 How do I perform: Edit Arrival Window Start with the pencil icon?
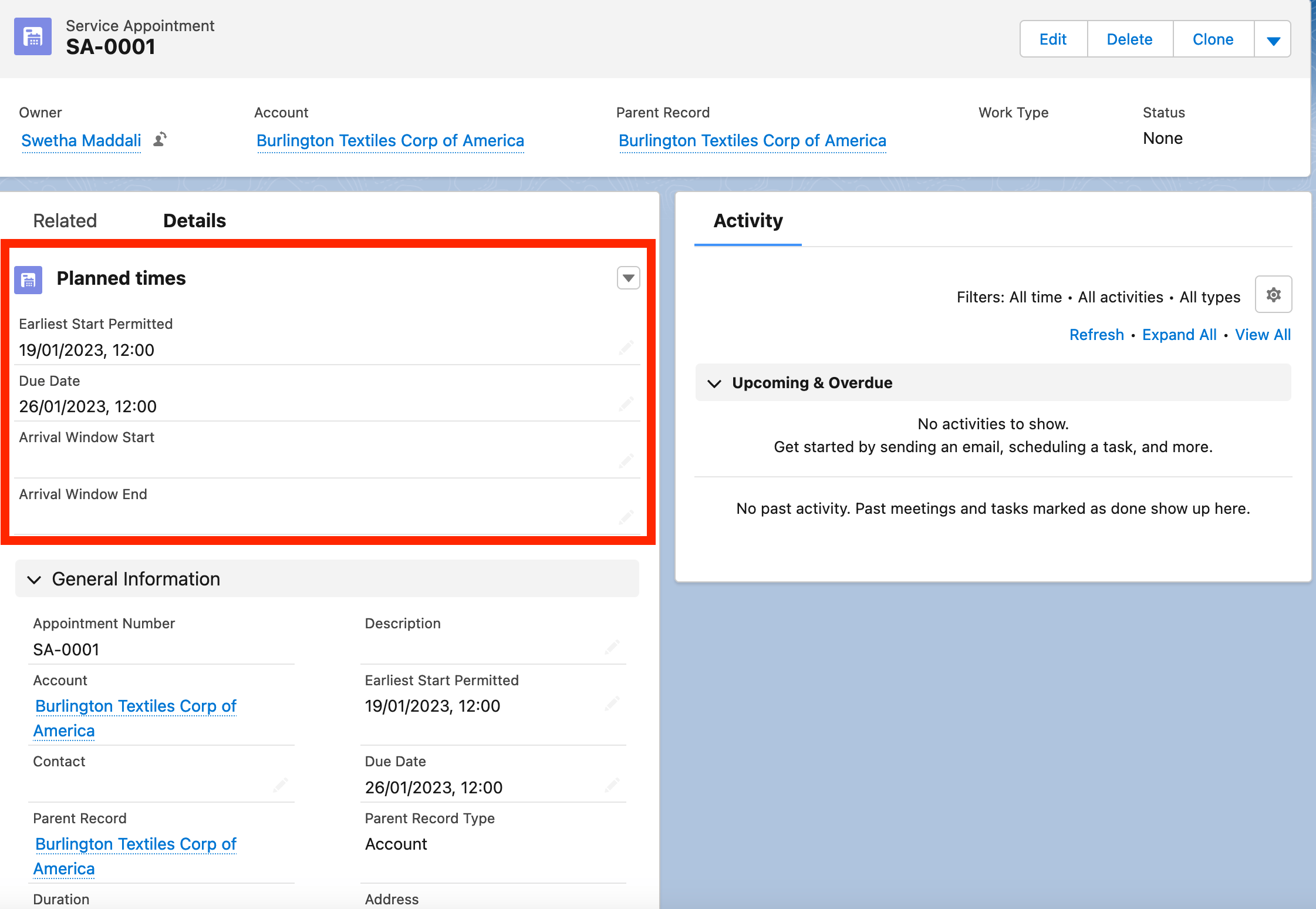pos(626,462)
